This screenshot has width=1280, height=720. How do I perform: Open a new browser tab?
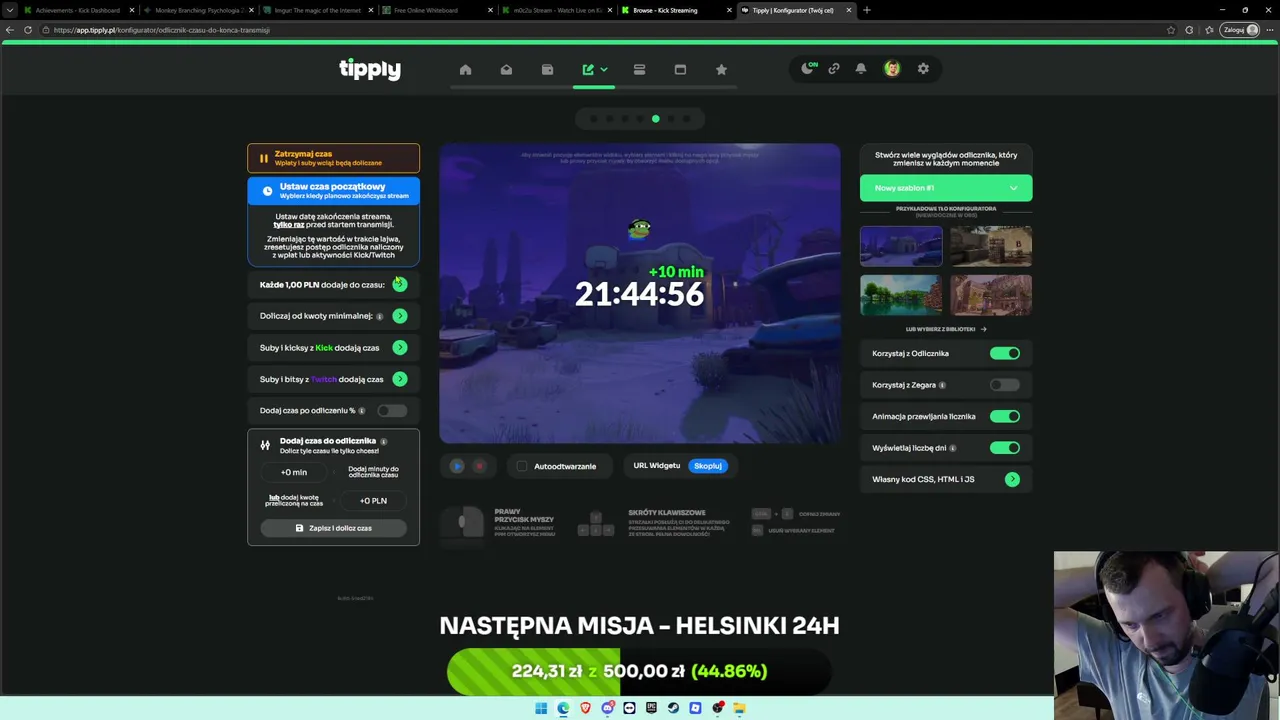click(866, 10)
